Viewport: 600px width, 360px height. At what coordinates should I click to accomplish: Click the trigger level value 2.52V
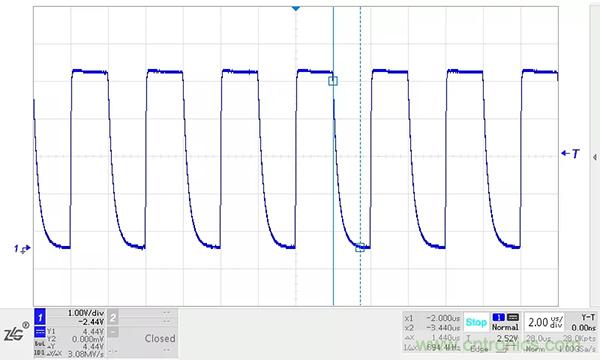coord(507,339)
